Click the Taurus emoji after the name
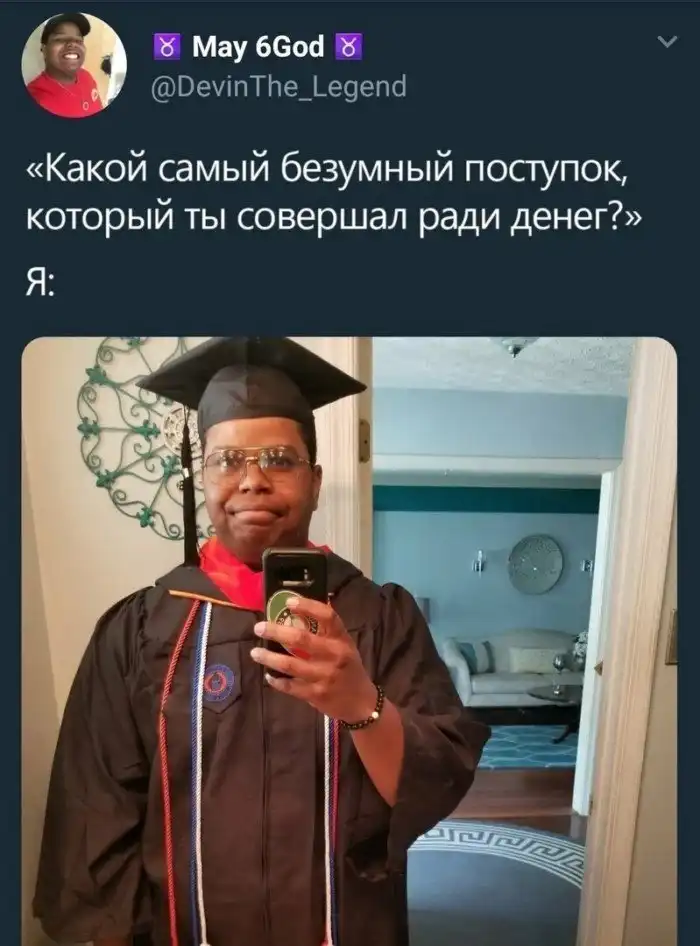Image resolution: width=700 pixels, height=946 pixels. (349, 47)
